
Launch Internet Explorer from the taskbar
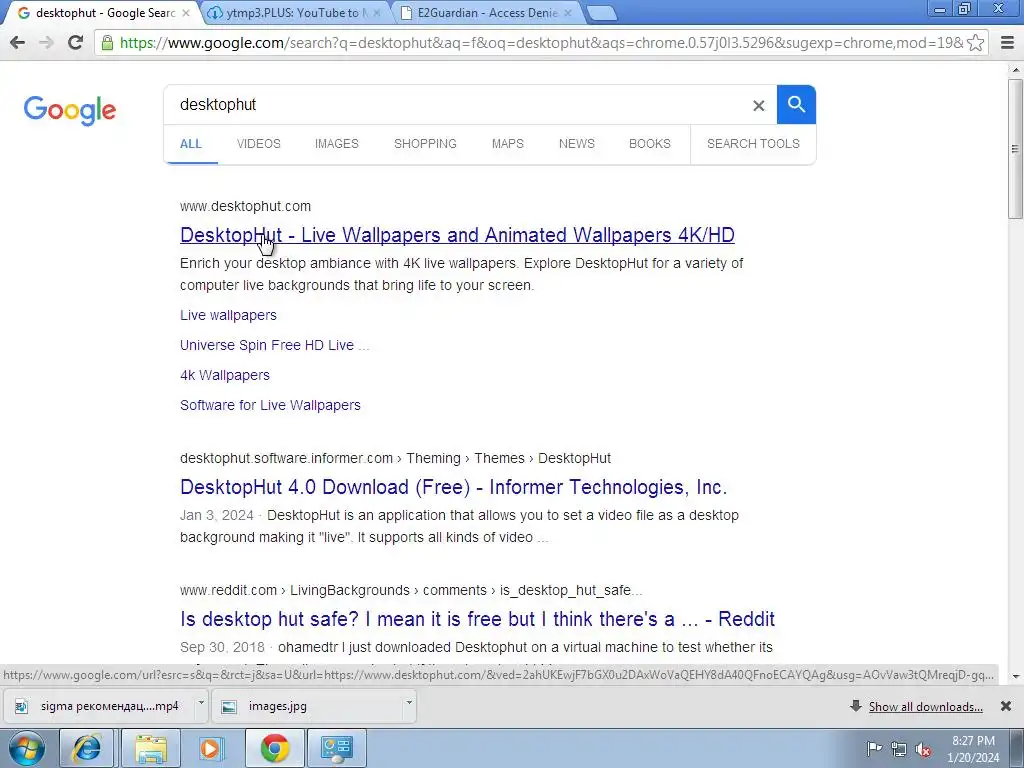(86, 748)
